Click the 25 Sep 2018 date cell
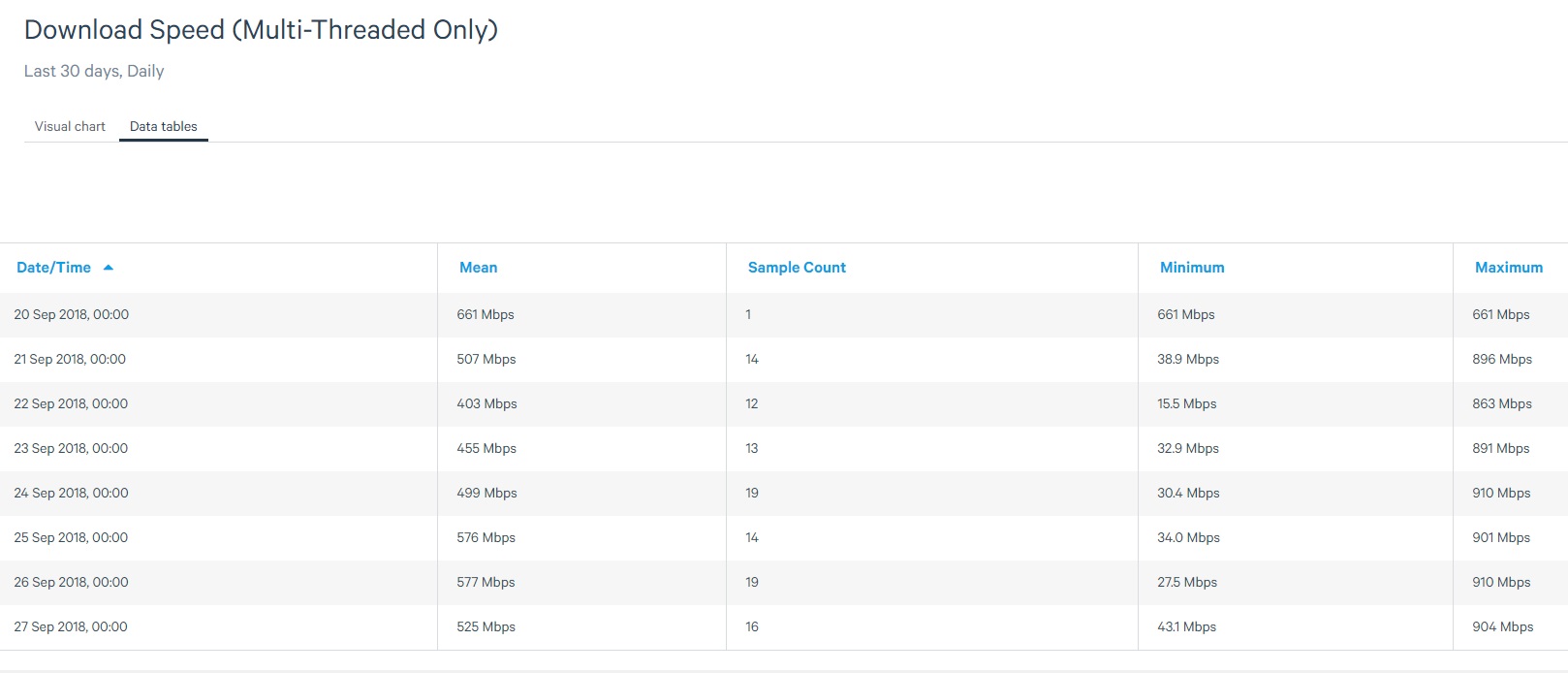Screen dimensions: 1568x673 coord(71,537)
